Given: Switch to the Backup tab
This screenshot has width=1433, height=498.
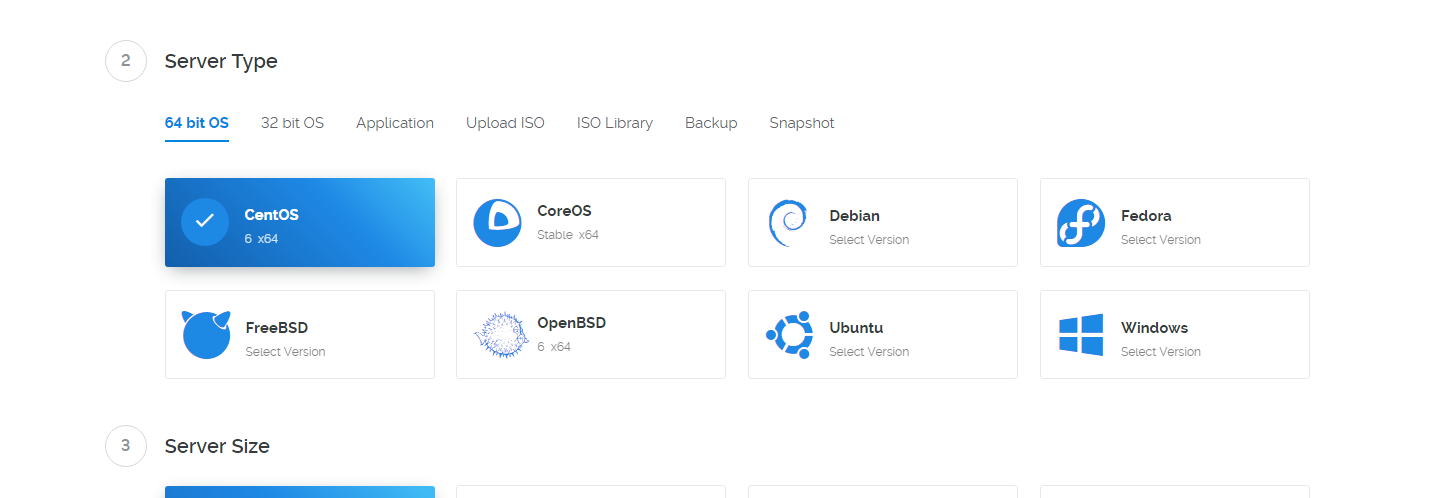Looking at the screenshot, I should pos(711,123).
